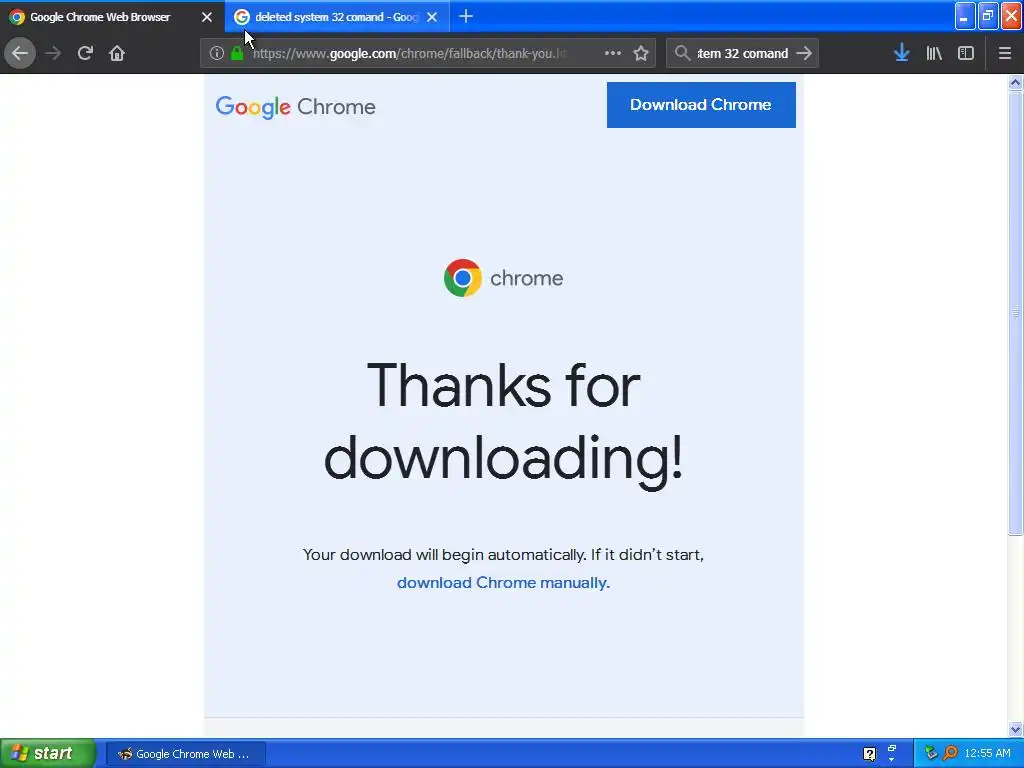Open the browser home page

point(117,53)
